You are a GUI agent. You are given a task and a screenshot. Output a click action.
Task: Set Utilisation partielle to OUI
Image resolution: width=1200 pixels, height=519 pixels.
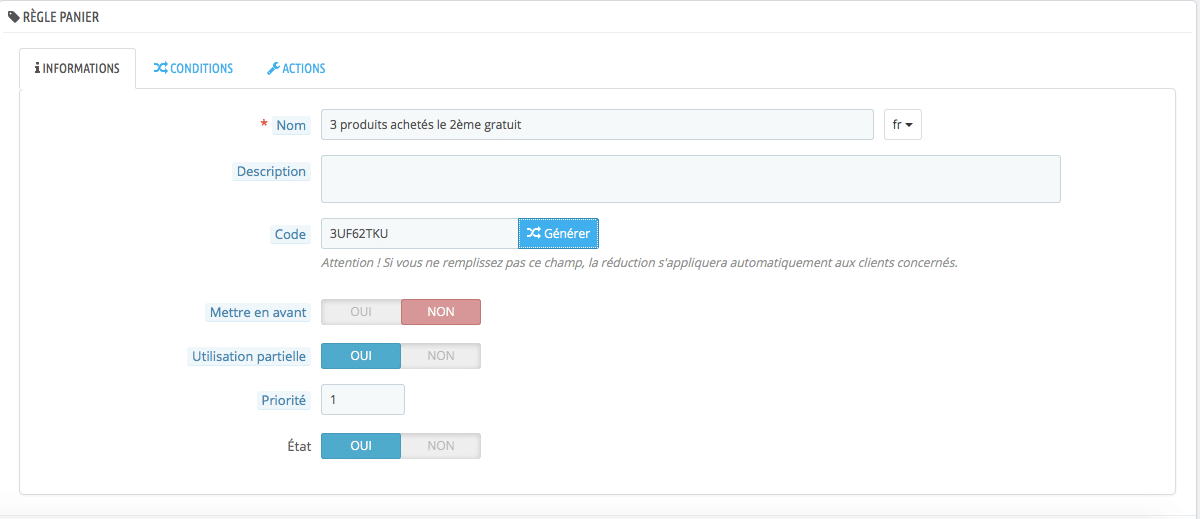pos(361,356)
